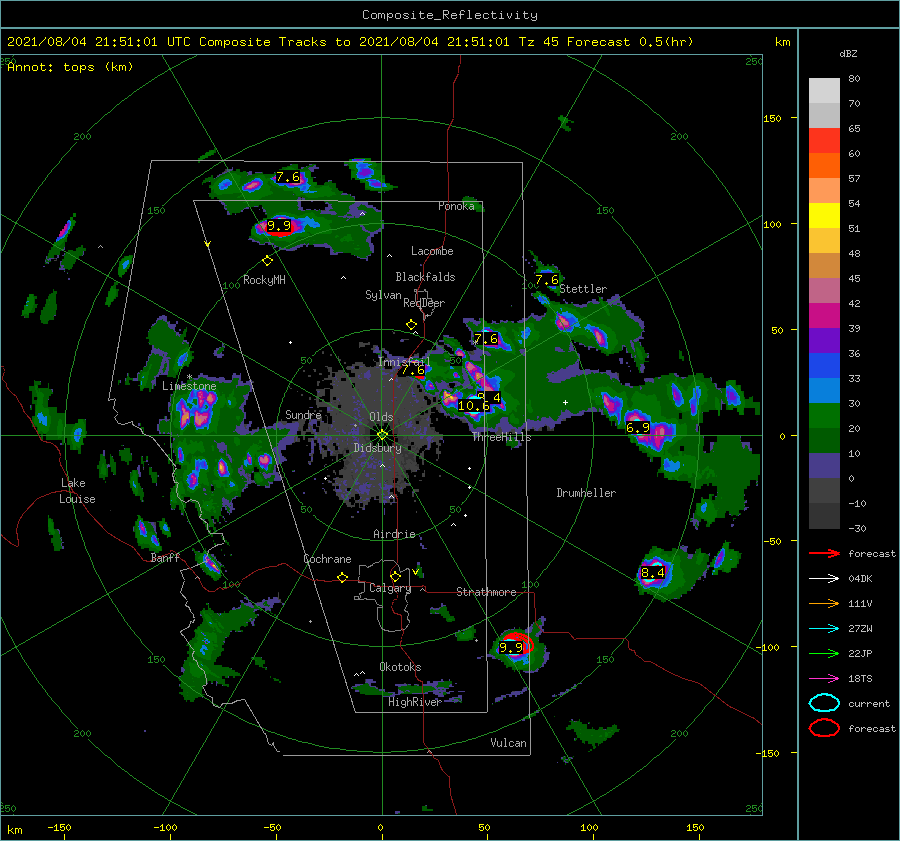Select the light blue swatch between 33 and 30 dBZ
Image resolution: width=900 pixels, height=841 pixels.
(x=824, y=390)
